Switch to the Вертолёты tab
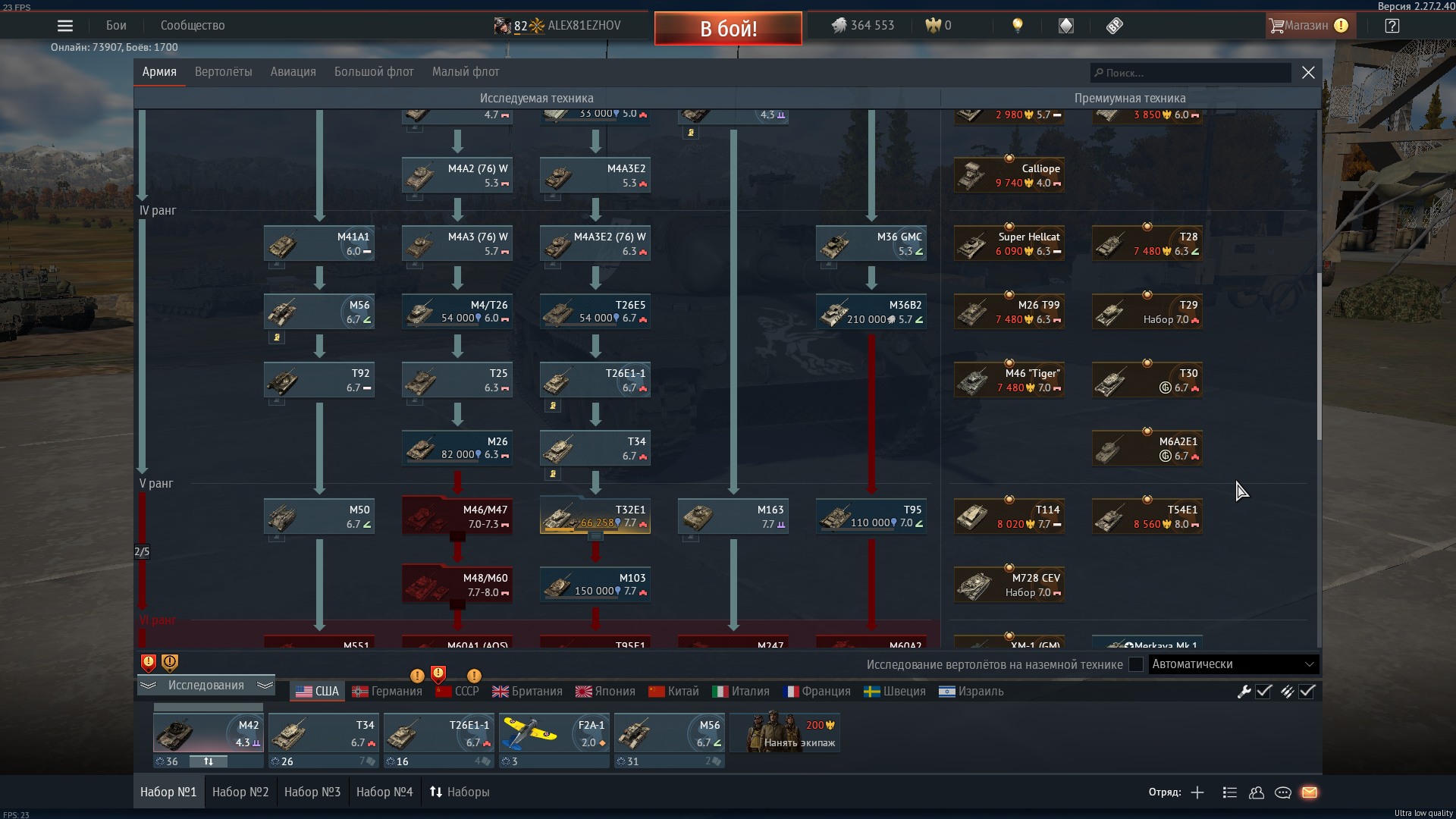Screen dimensions: 1456x819 click(224, 72)
